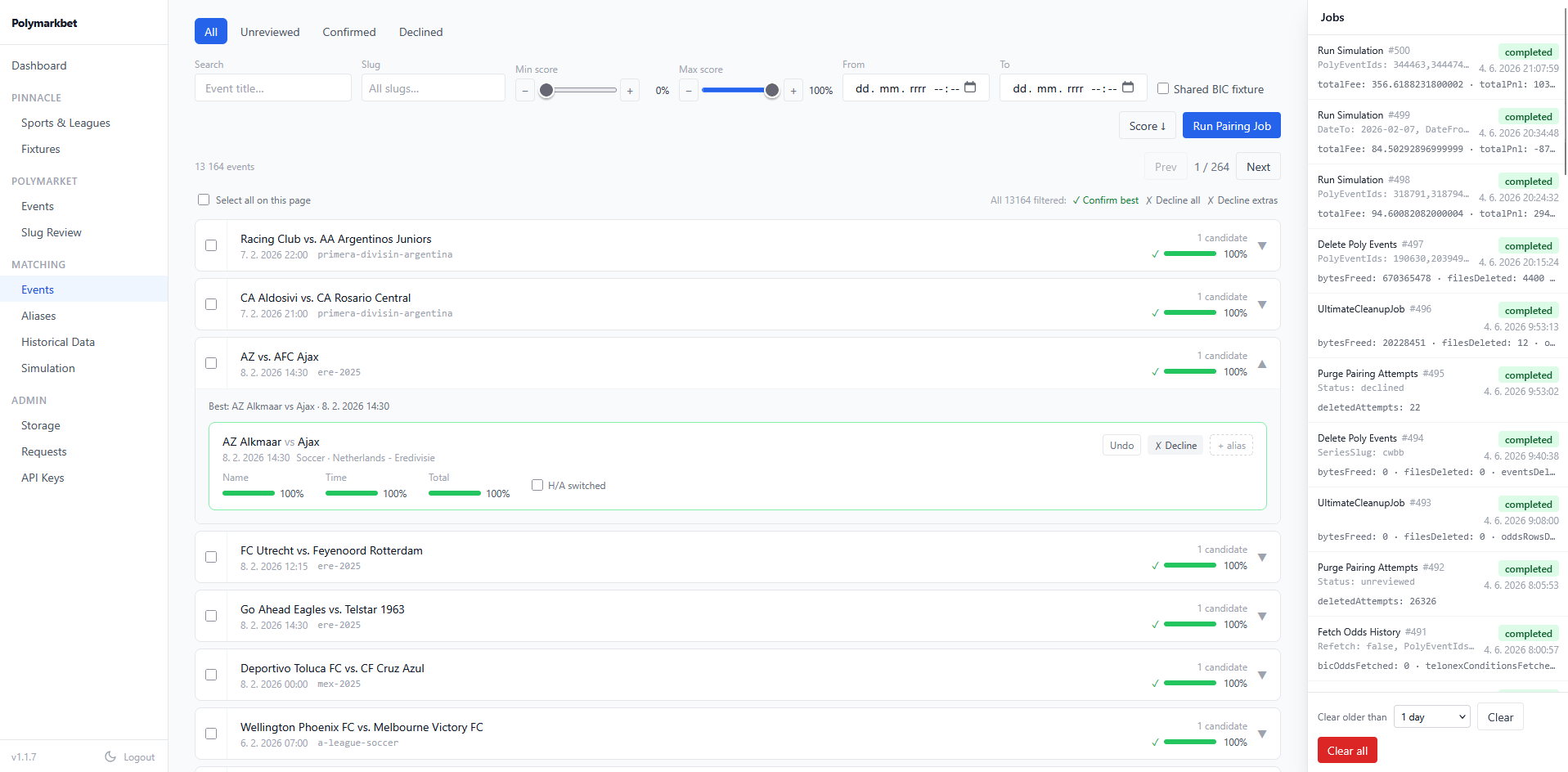The width and height of the screenshot is (1568, 772).
Task: Expand Deportivo Toluca FC vs. CF Cruz Azul row
Action: pos(1262,675)
